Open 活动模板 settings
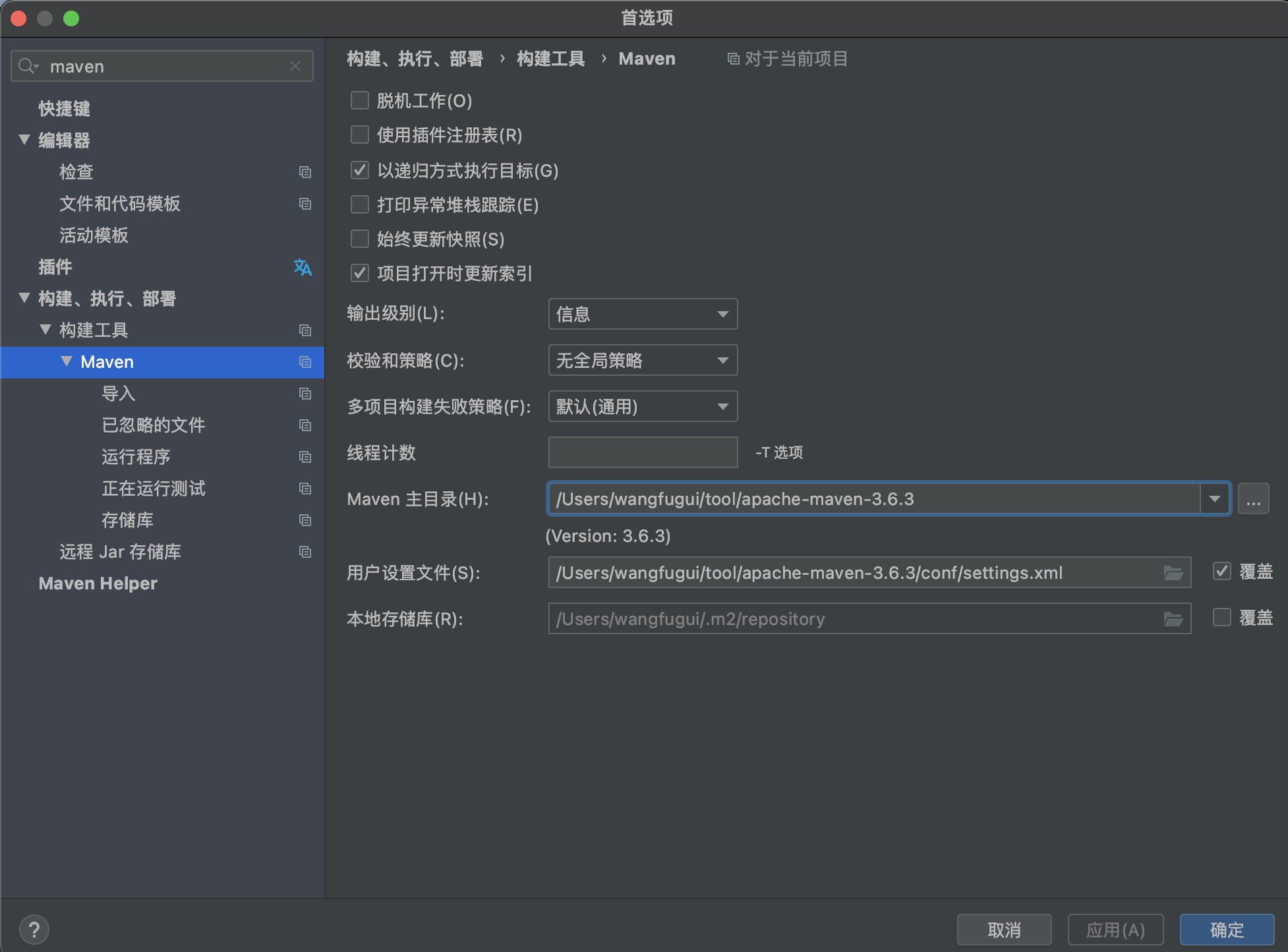 pyautogui.click(x=94, y=235)
